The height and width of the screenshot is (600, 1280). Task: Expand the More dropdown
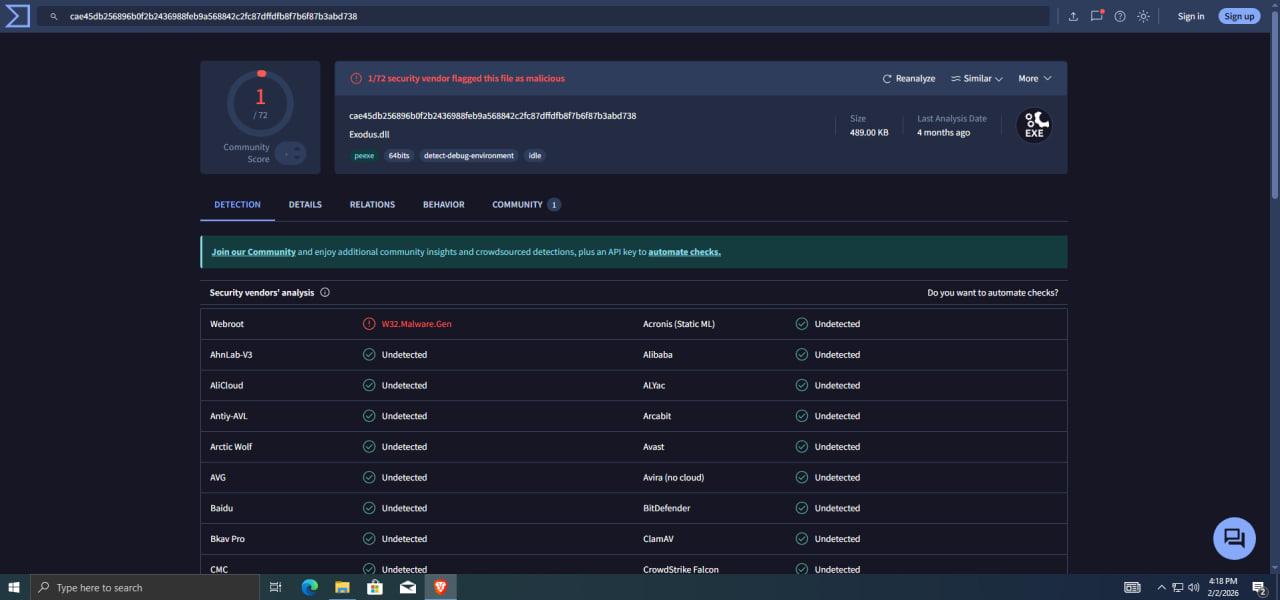pyautogui.click(x=1035, y=78)
